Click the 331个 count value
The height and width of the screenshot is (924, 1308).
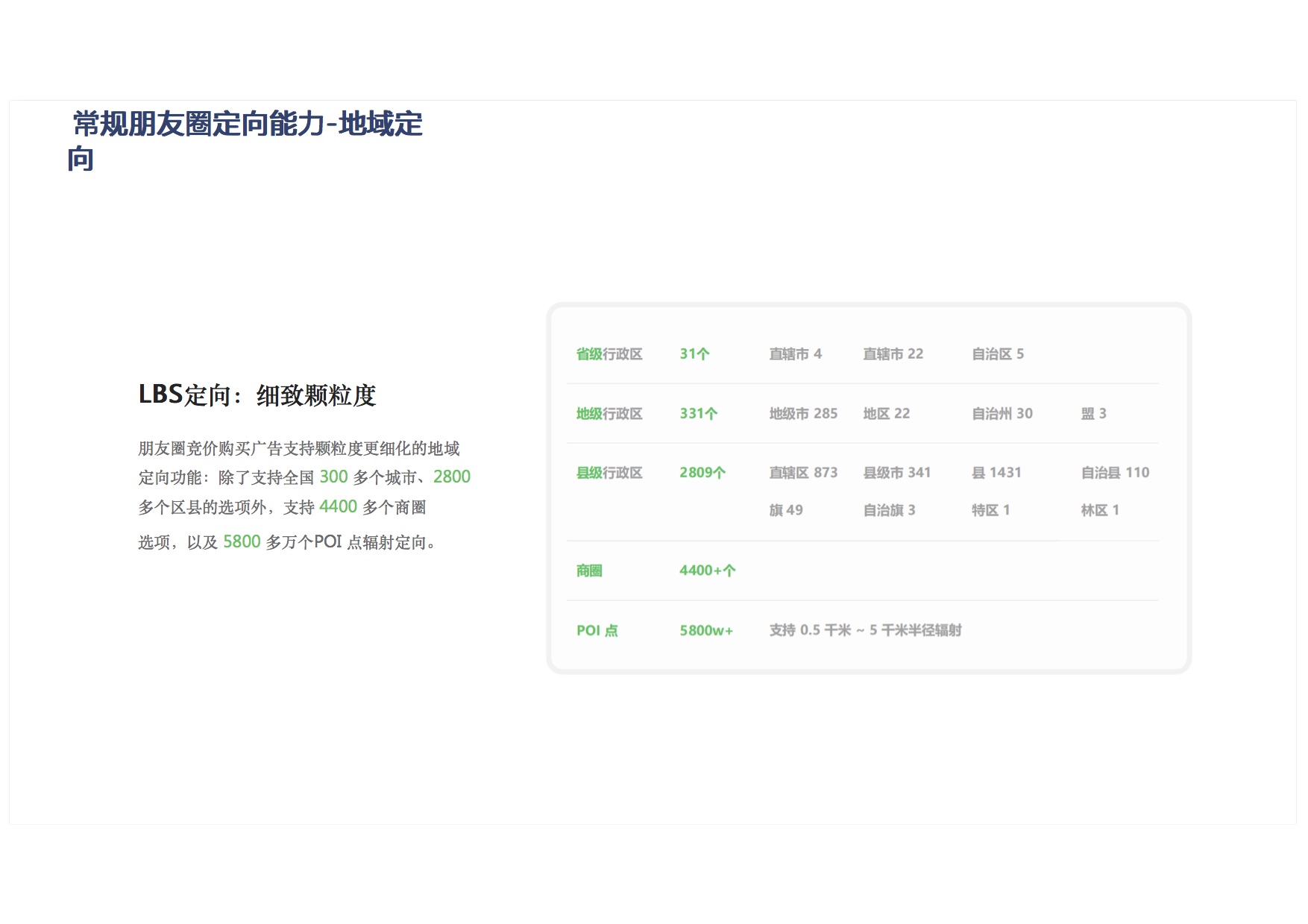(698, 414)
